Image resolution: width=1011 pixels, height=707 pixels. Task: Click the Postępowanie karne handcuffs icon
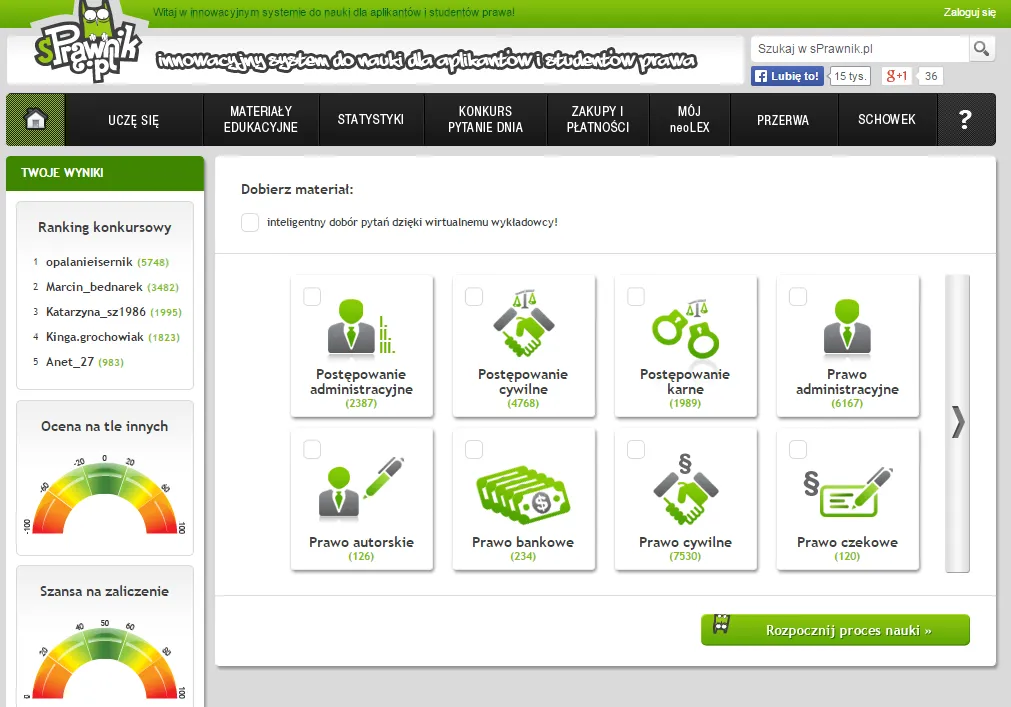(685, 329)
